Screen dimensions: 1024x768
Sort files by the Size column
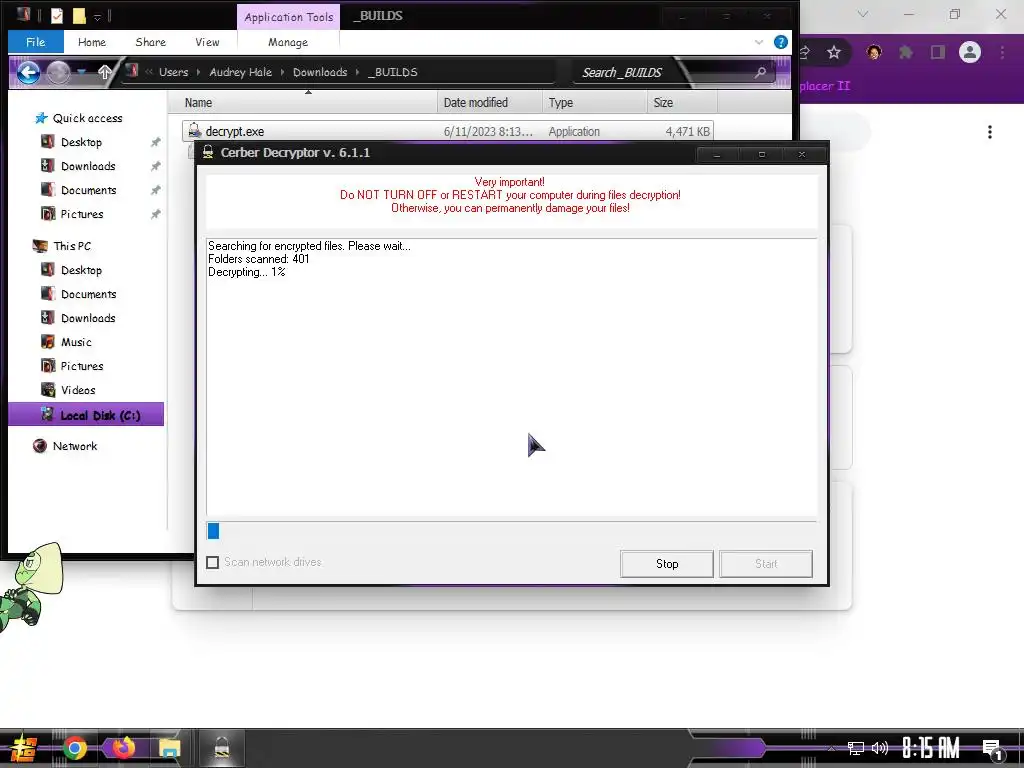tap(682, 103)
